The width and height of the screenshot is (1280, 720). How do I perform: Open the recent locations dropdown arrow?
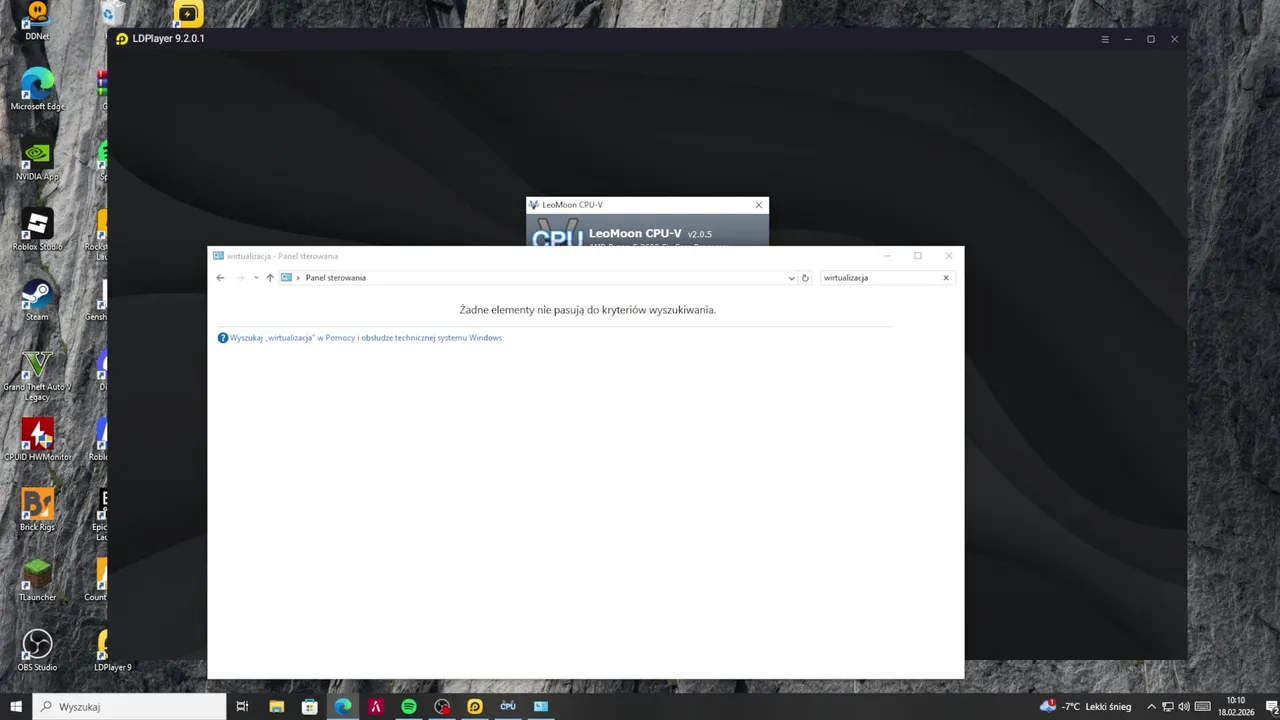(x=256, y=278)
